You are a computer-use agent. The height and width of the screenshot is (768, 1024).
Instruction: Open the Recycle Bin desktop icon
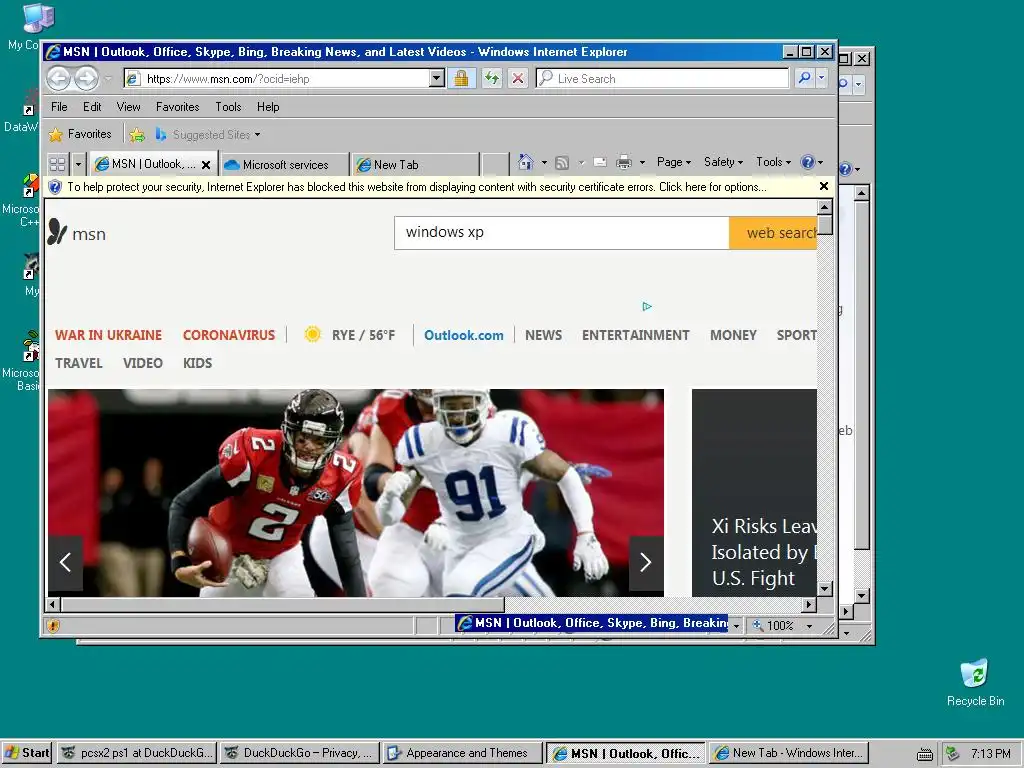coord(975,682)
